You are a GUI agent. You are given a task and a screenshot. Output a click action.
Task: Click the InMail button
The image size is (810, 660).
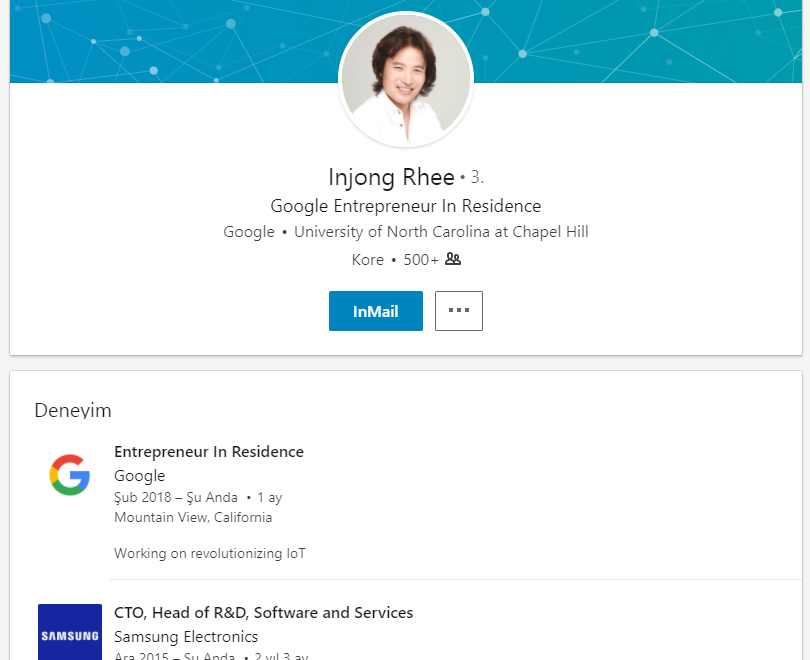[x=375, y=311]
